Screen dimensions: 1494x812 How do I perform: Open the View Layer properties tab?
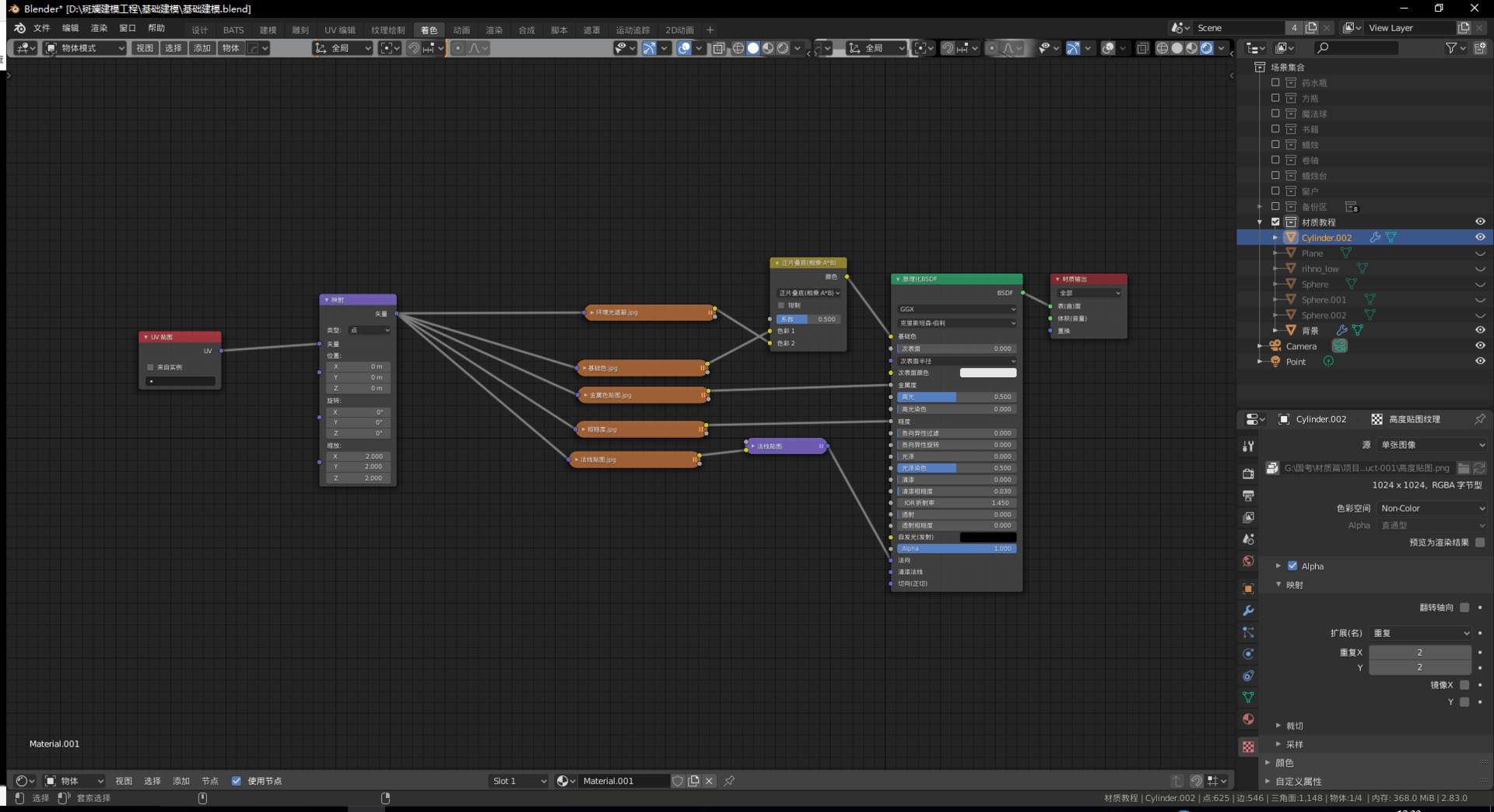pyautogui.click(x=1248, y=517)
